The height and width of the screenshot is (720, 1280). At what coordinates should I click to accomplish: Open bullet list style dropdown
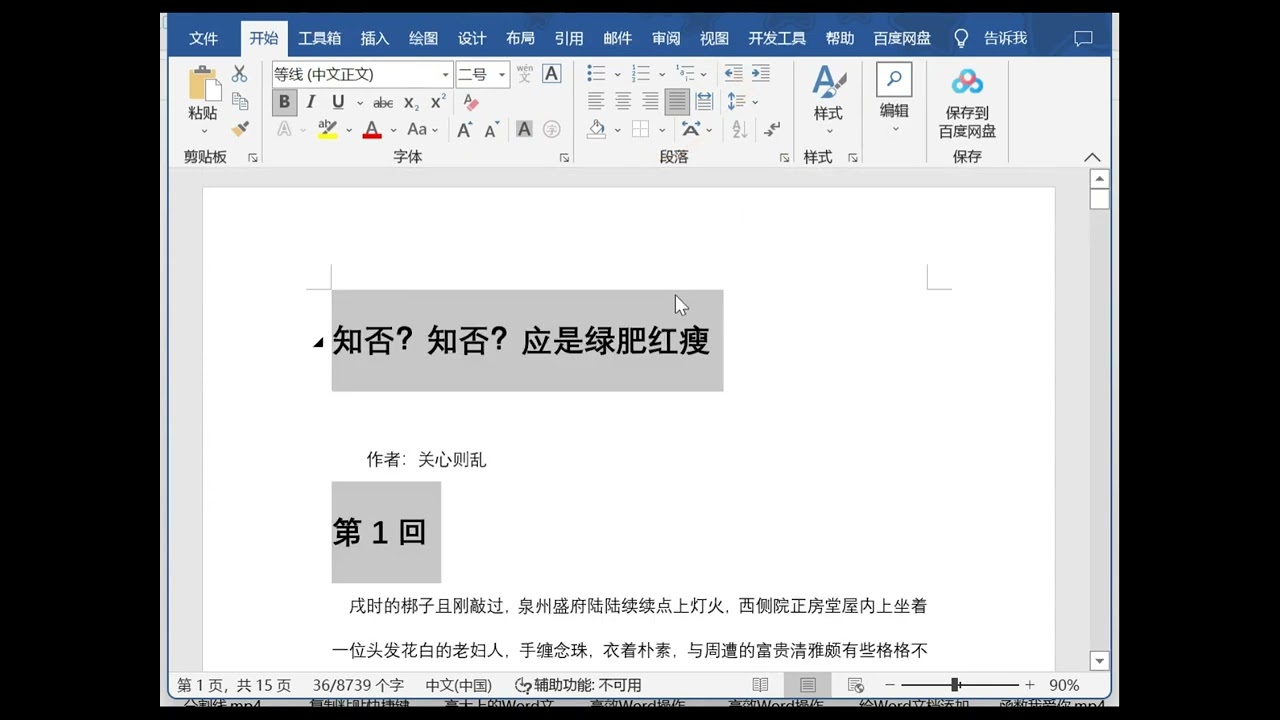click(x=617, y=74)
